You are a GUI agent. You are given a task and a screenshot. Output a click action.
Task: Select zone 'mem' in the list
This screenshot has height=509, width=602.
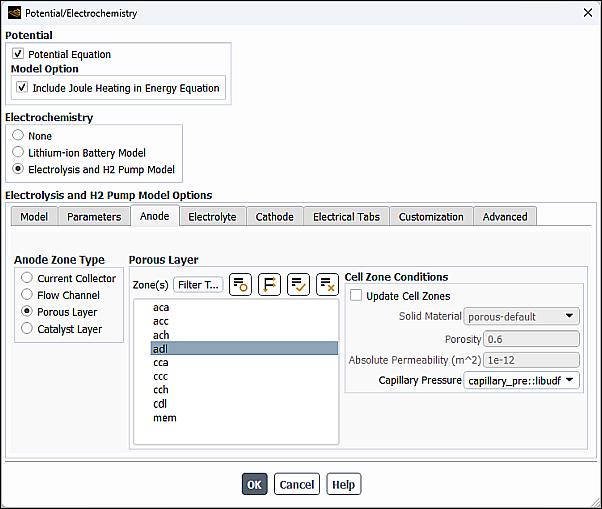point(244,417)
